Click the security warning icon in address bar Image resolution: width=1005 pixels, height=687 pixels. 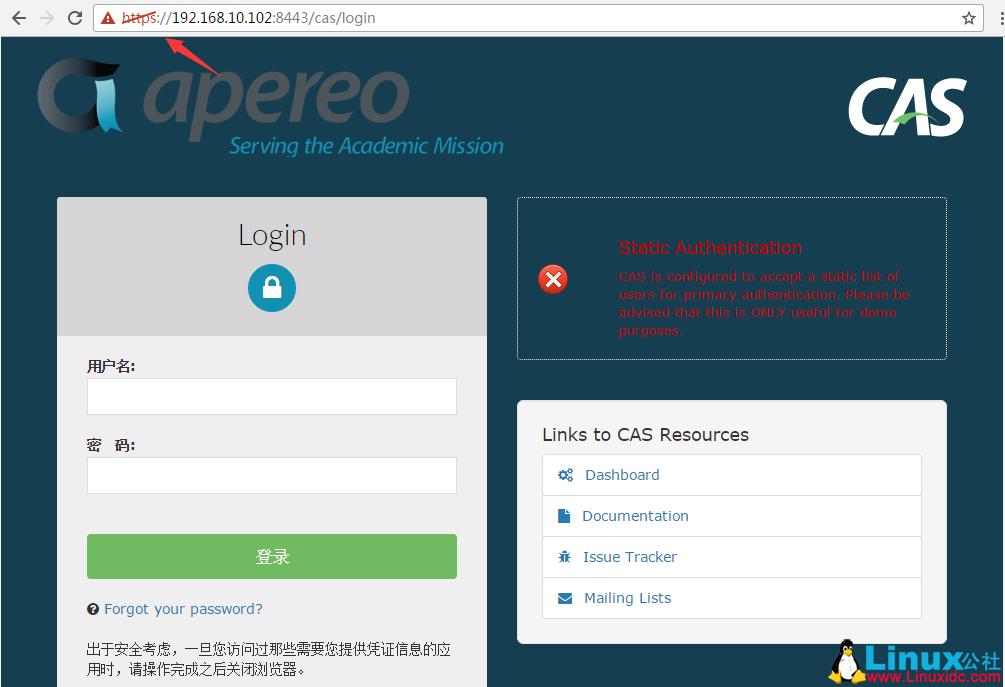coord(108,17)
